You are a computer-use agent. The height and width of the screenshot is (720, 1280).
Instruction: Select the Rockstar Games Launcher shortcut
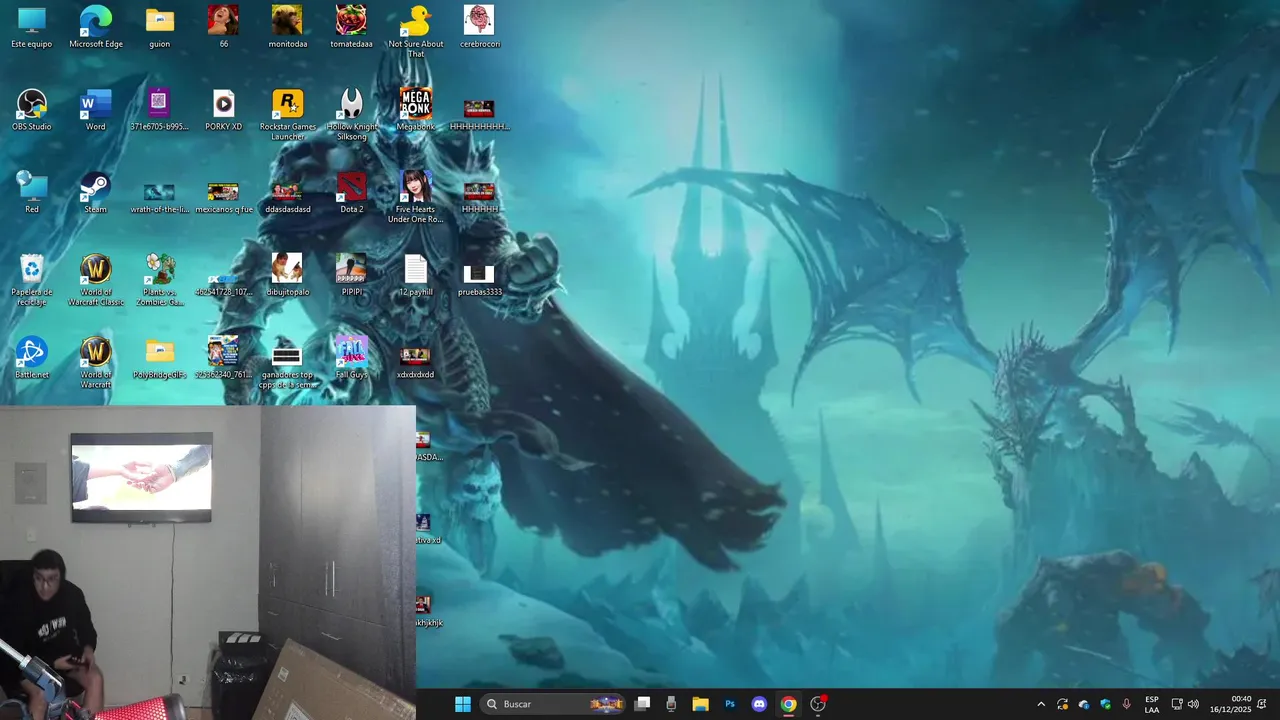[x=287, y=114]
